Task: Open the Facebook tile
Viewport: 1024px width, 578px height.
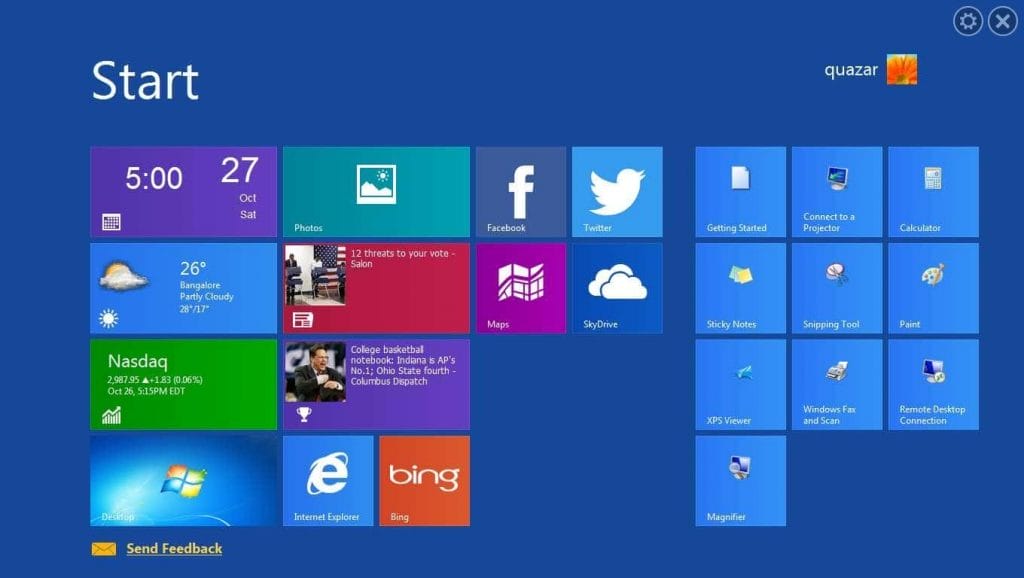Action: [x=520, y=192]
